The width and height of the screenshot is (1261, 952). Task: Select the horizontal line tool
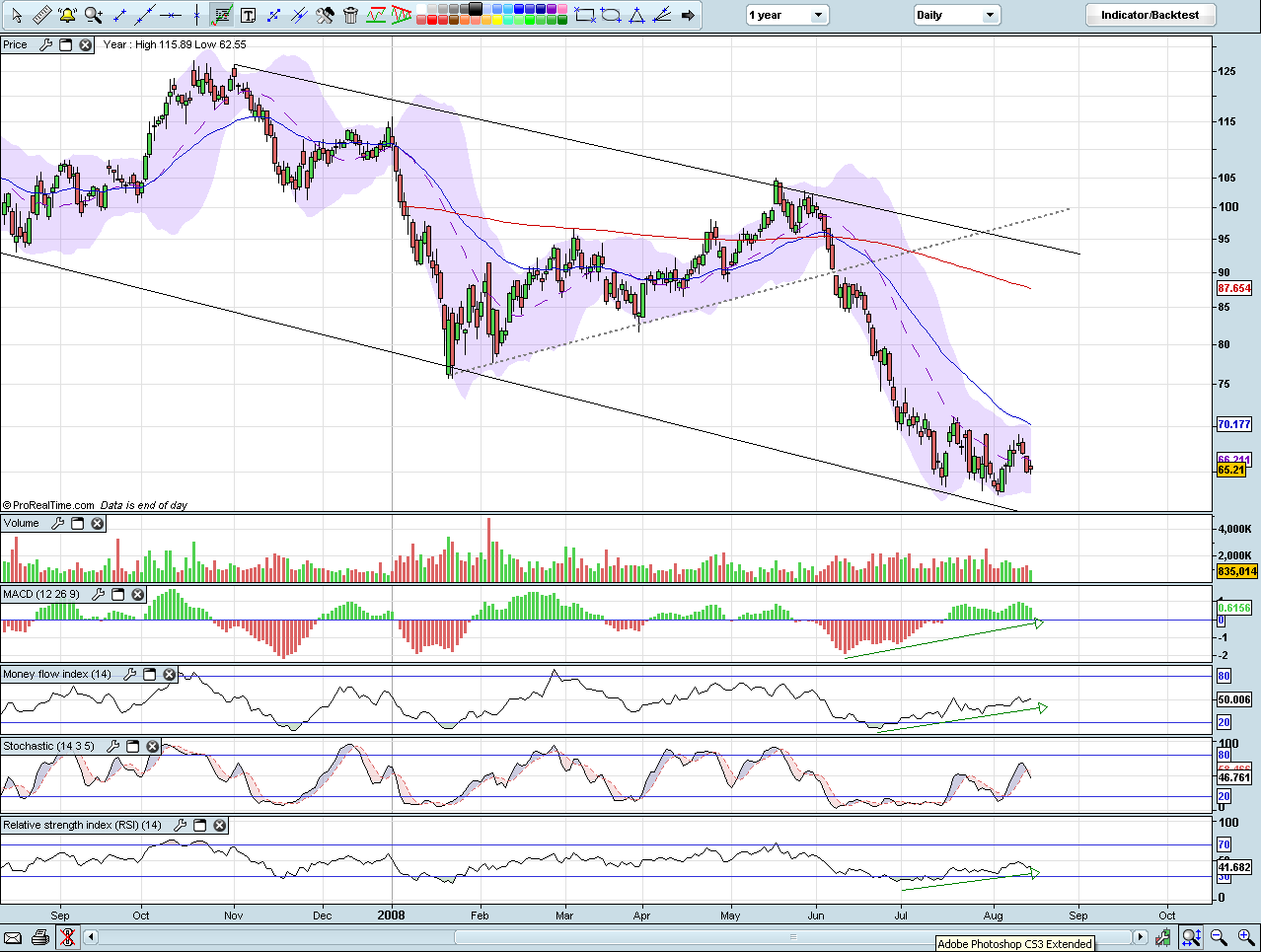(172, 15)
